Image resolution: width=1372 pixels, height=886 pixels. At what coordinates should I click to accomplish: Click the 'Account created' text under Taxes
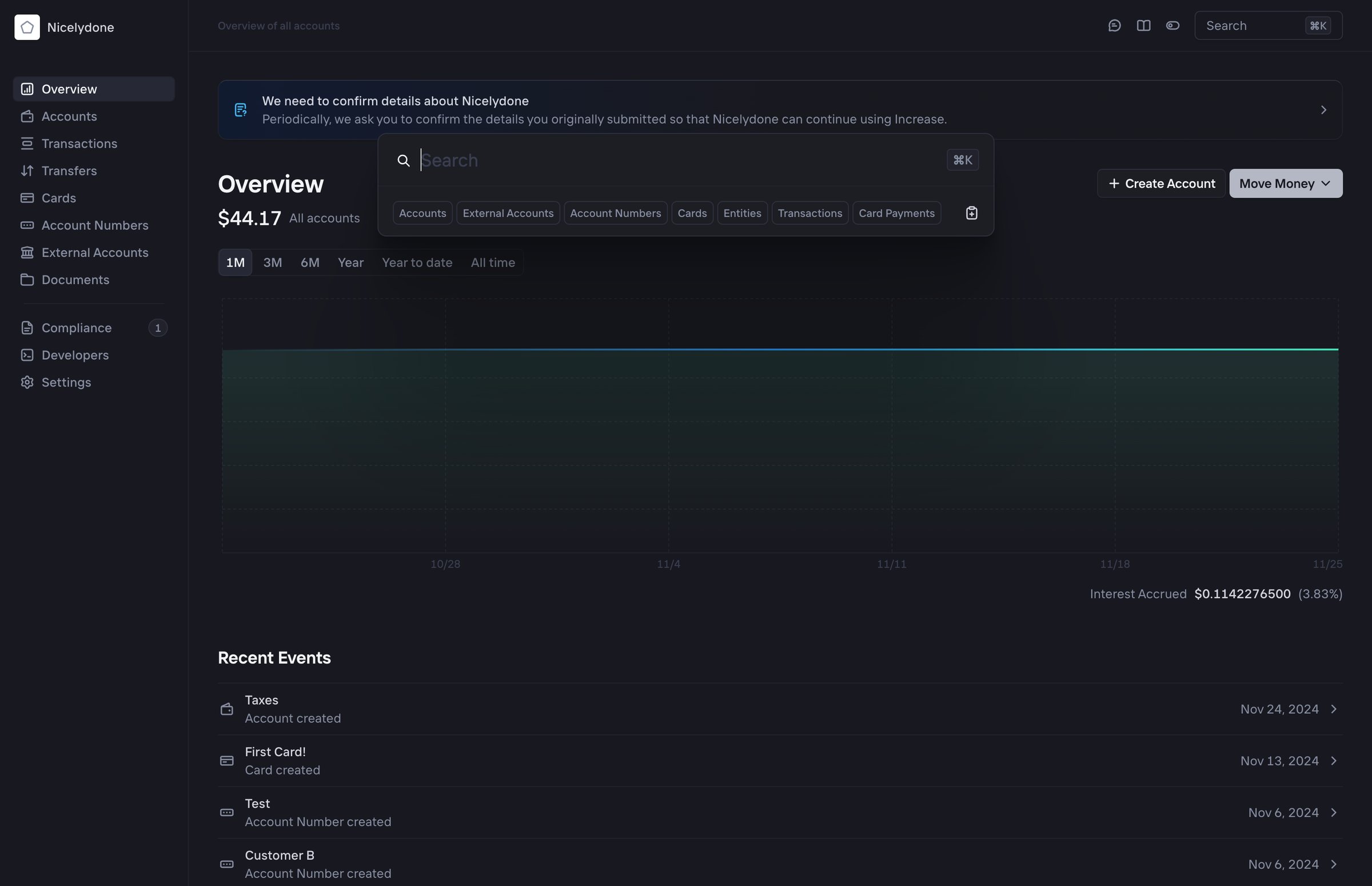click(x=293, y=718)
